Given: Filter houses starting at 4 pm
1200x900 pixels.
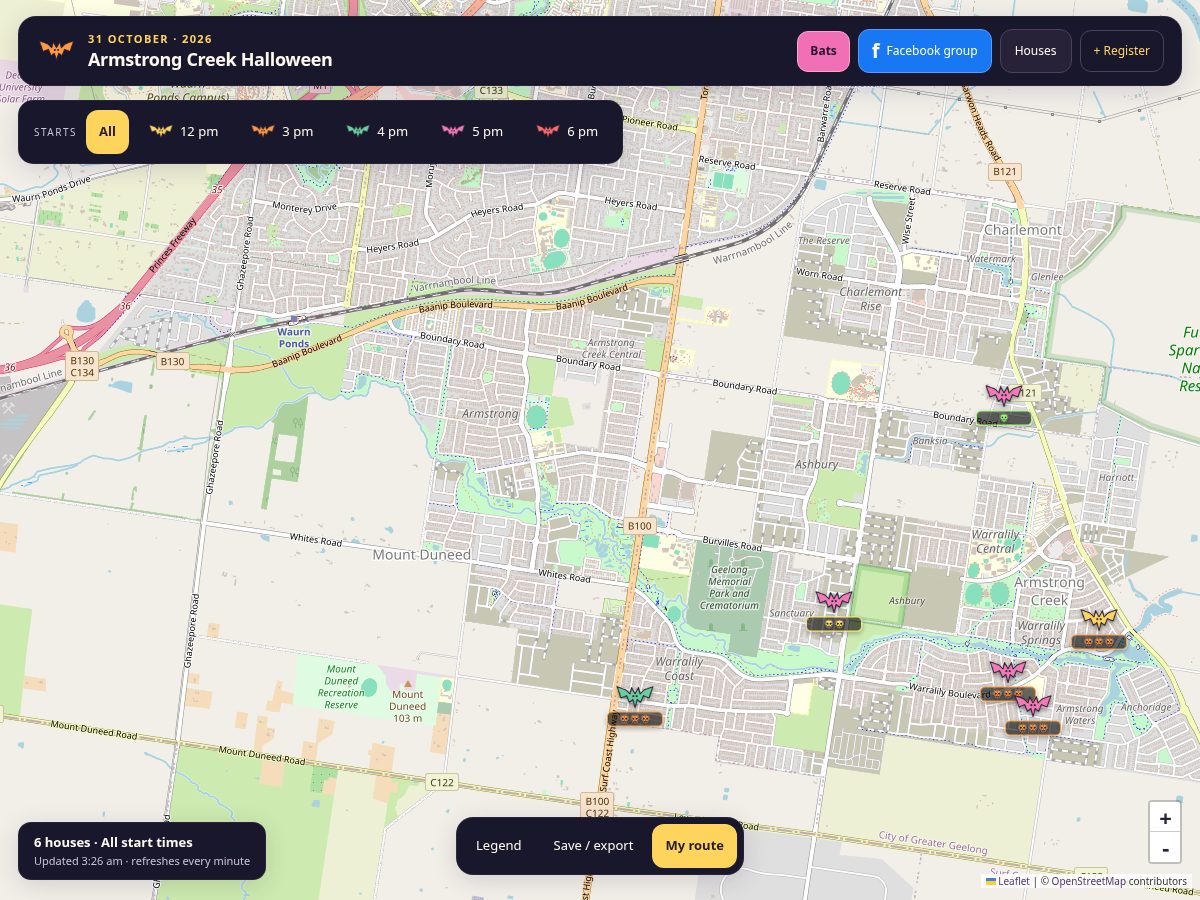Looking at the screenshot, I should (377, 132).
